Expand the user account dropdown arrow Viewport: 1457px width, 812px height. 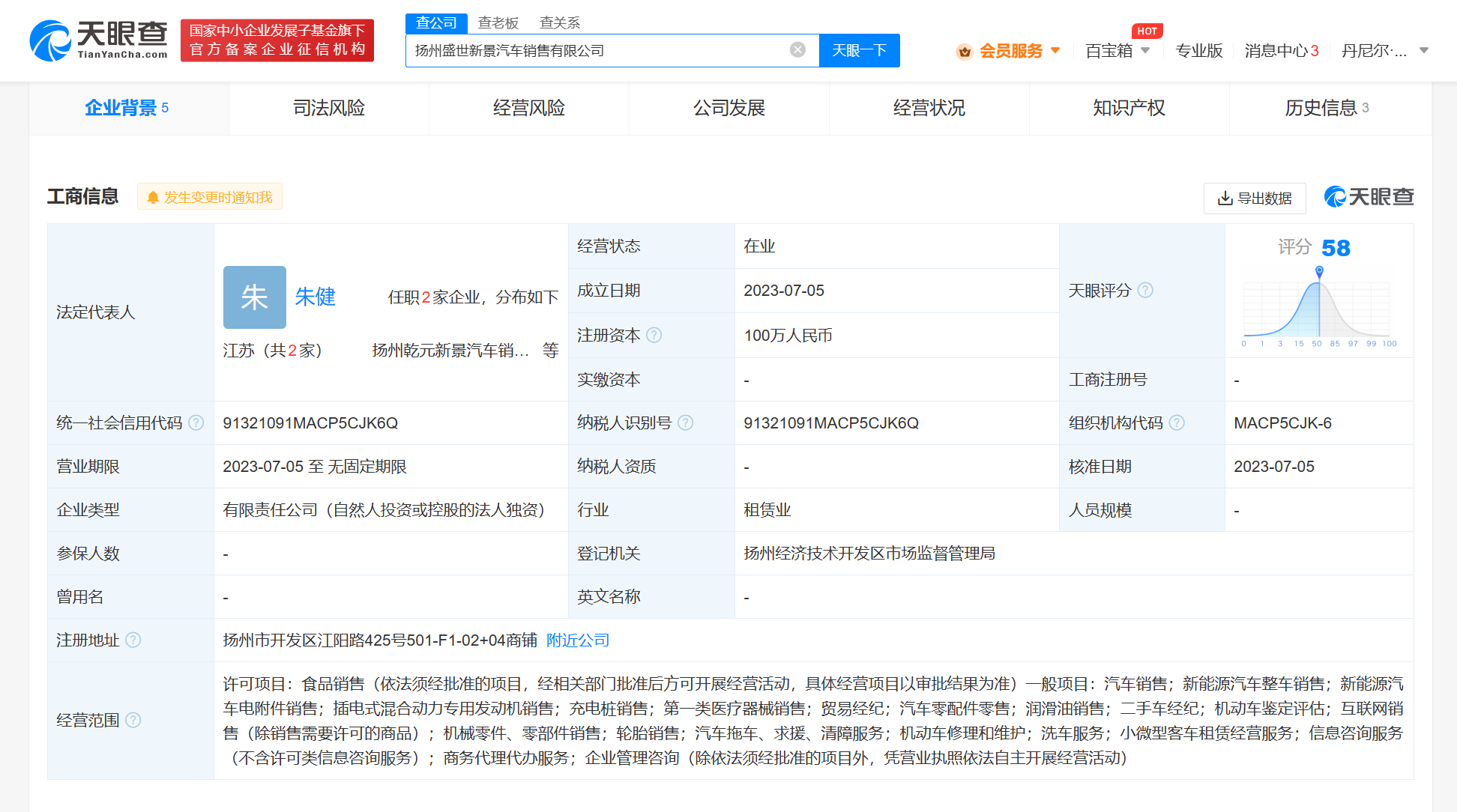[x=1424, y=51]
